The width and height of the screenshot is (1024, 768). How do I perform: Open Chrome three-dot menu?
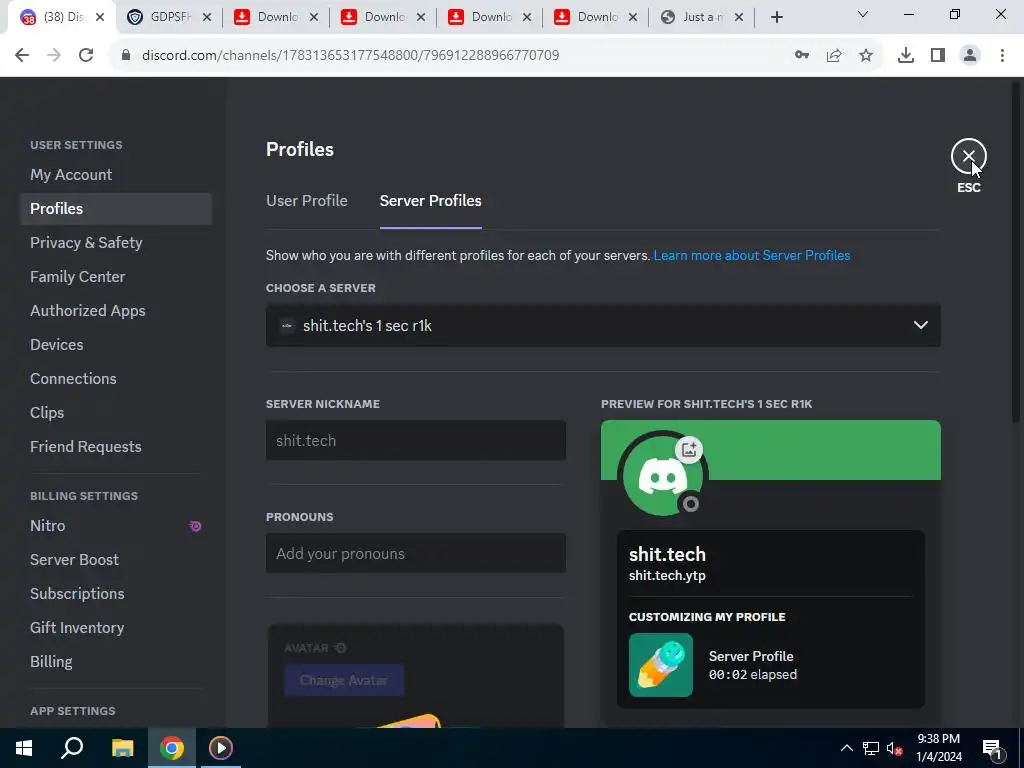tap(1002, 55)
